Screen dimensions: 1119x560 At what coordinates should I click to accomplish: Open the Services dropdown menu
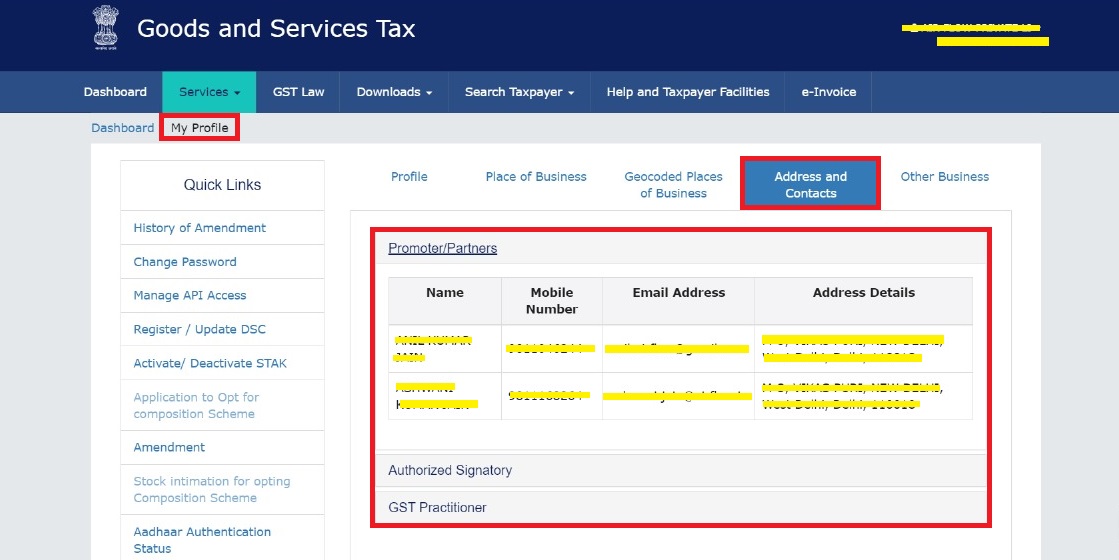point(209,92)
